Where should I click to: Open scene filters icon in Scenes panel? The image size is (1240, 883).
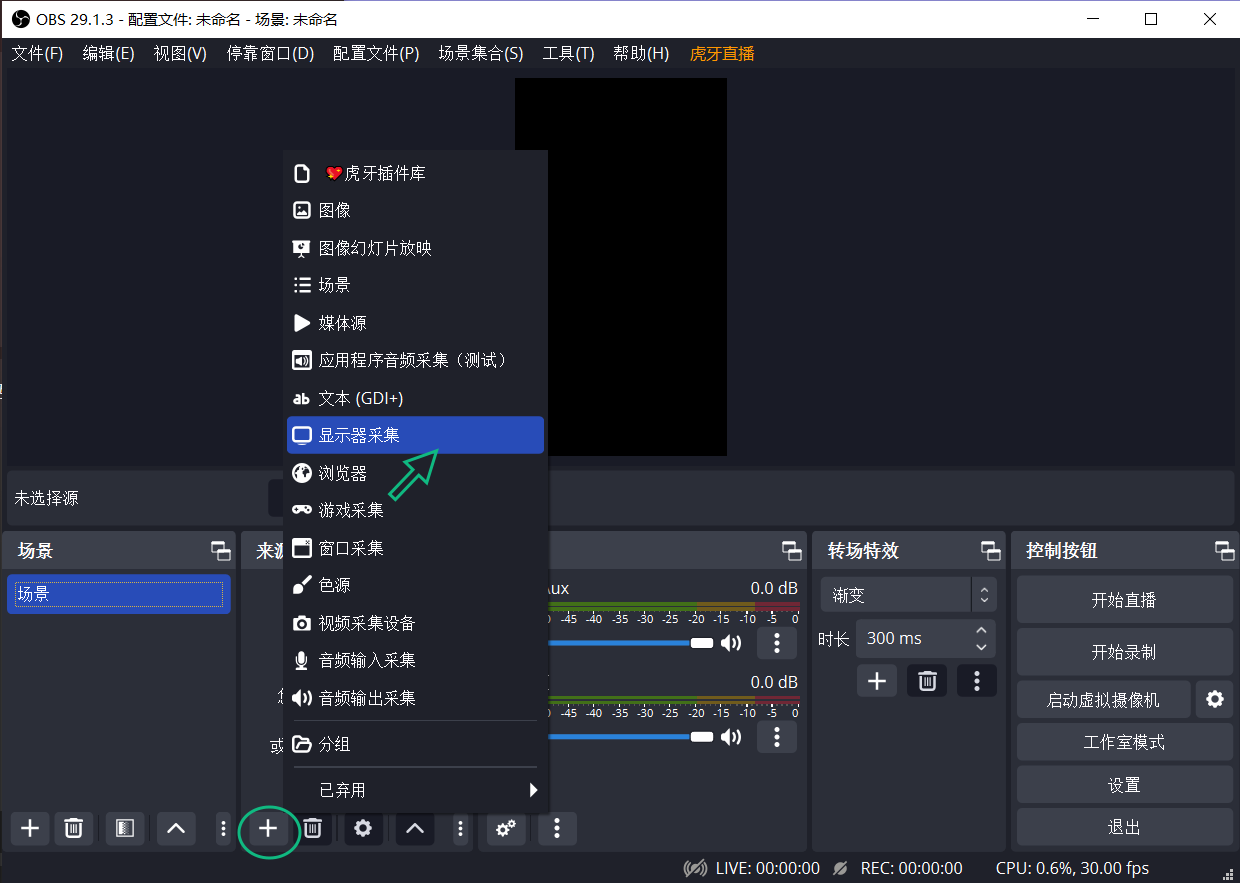[125, 828]
